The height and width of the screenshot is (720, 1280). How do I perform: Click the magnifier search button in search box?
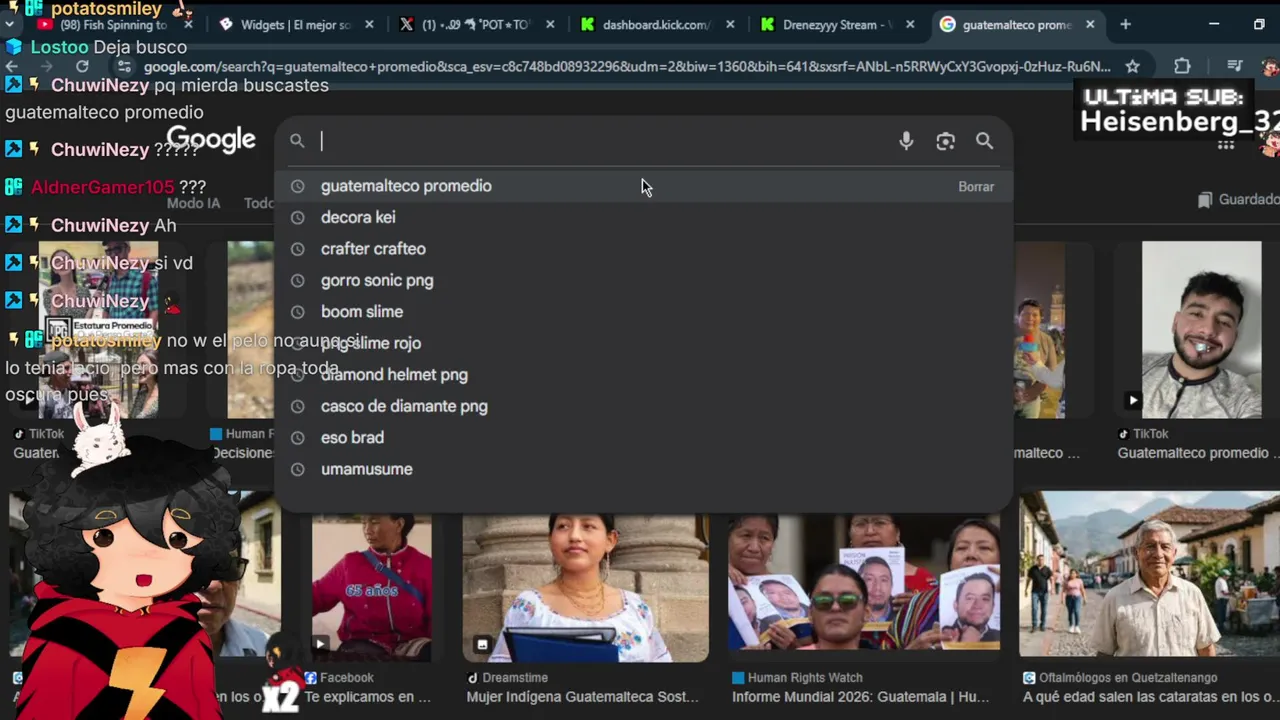pos(984,141)
